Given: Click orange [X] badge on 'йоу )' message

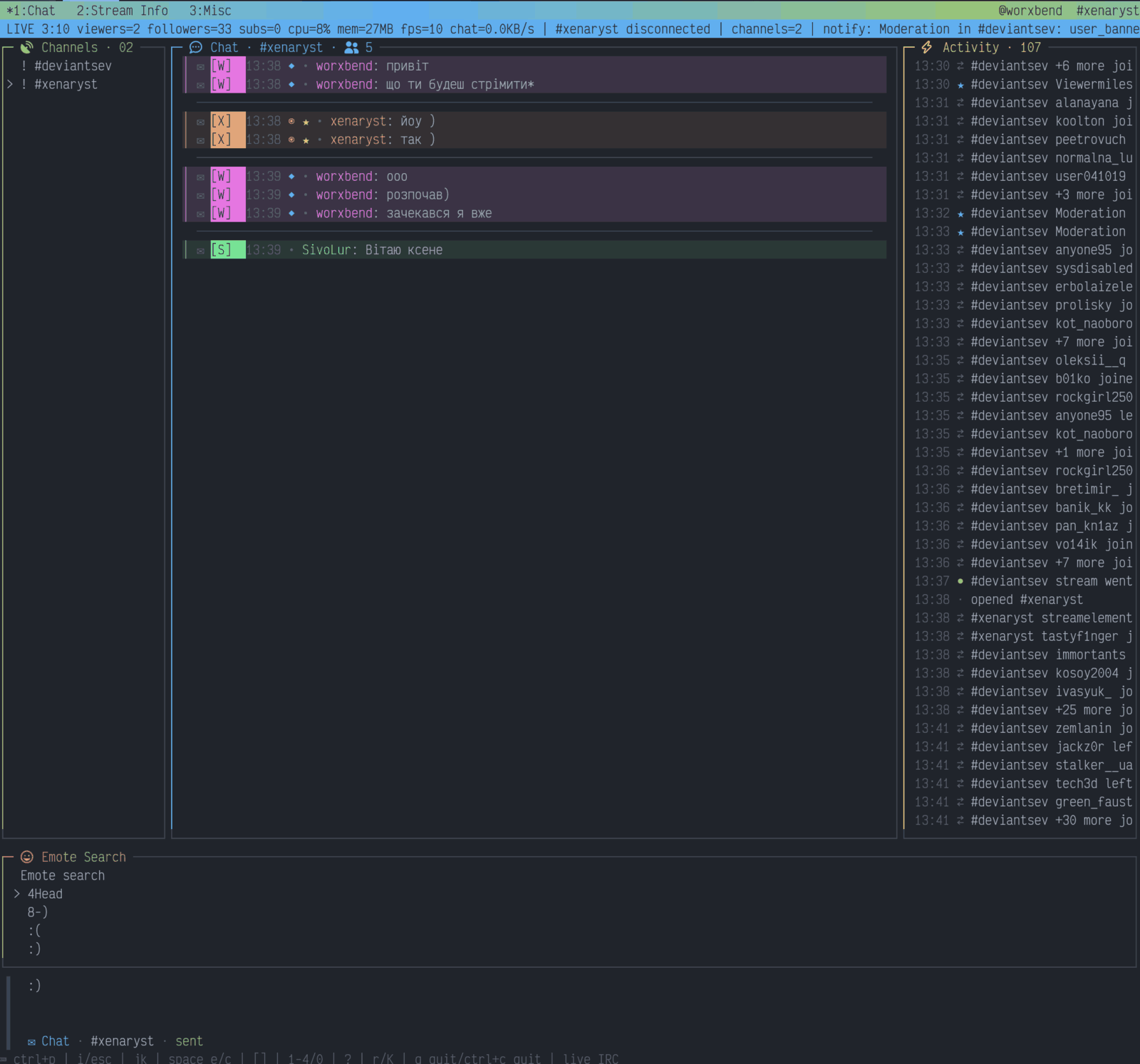Looking at the screenshot, I should [227, 121].
